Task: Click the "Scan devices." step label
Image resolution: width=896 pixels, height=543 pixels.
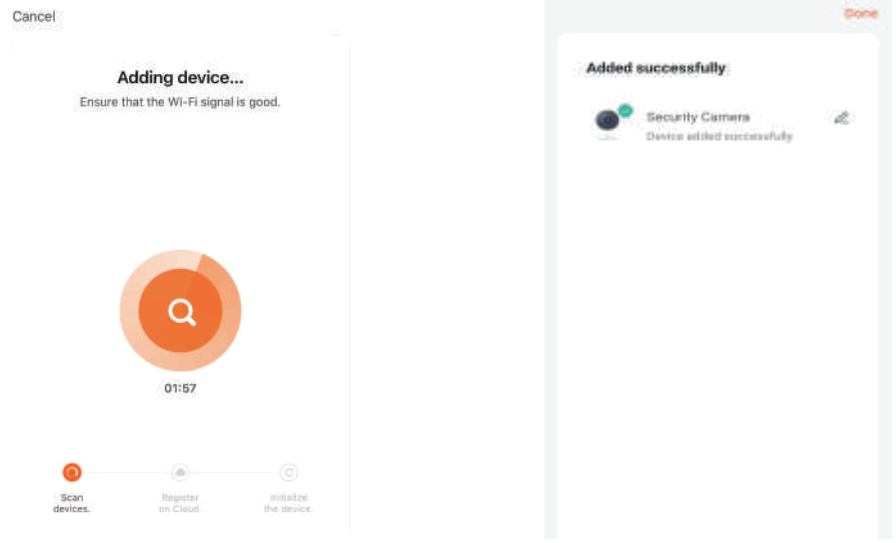Action: 72,503
